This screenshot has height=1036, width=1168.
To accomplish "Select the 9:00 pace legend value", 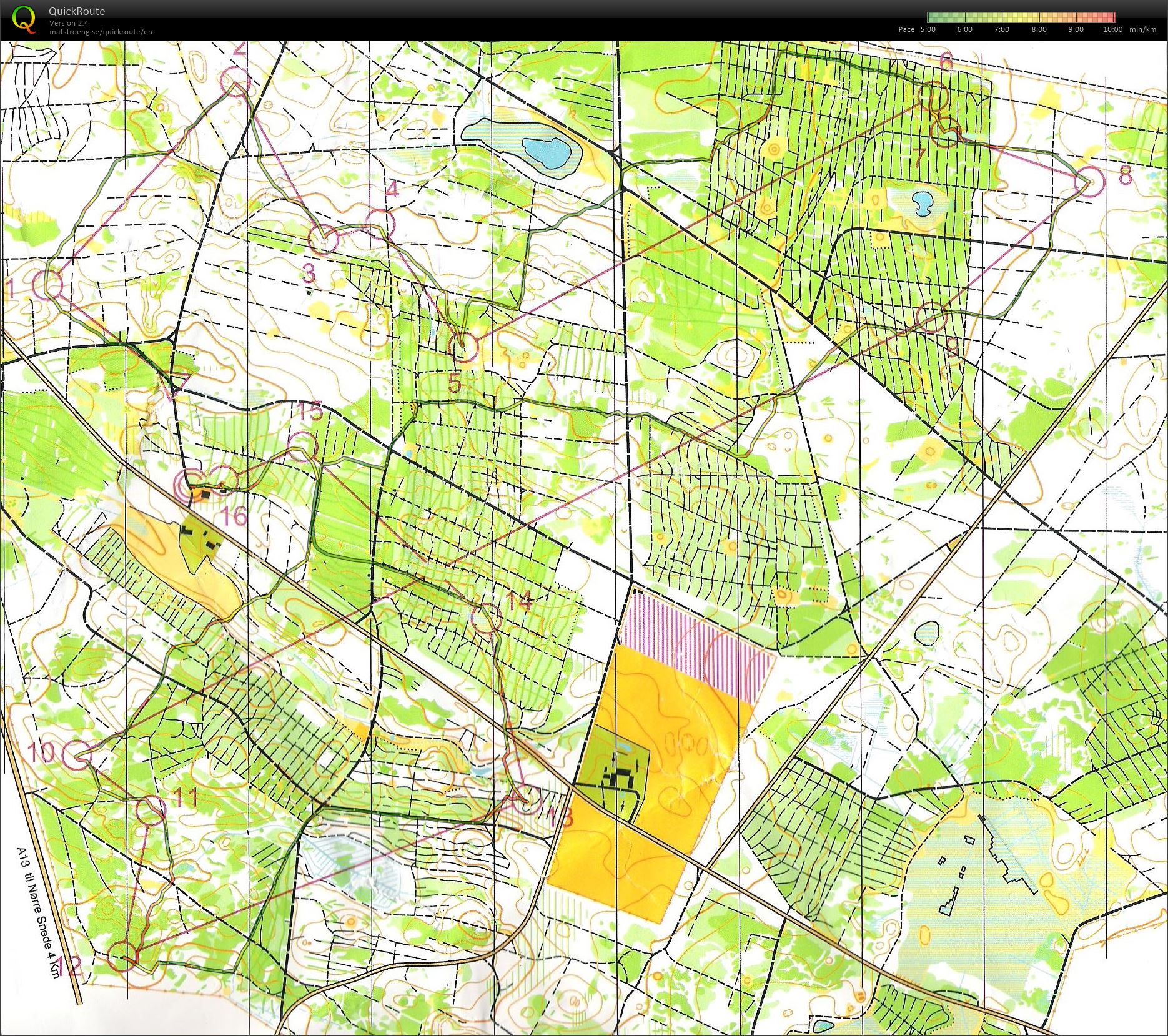I will (1076, 29).
